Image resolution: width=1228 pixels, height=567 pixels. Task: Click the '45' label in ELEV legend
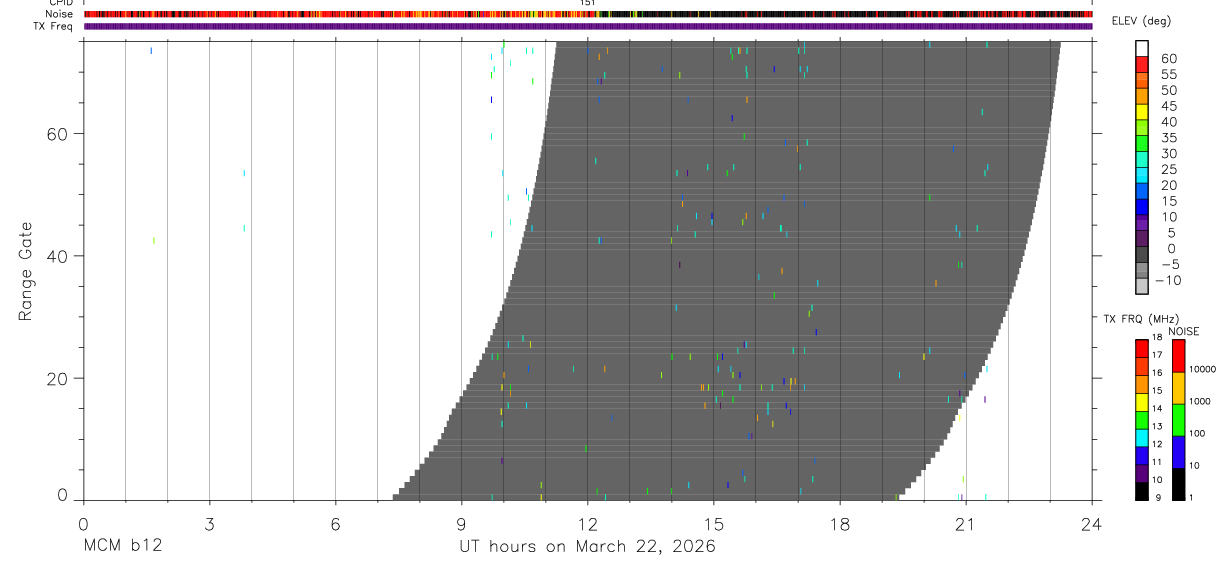[x=1169, y=106]
